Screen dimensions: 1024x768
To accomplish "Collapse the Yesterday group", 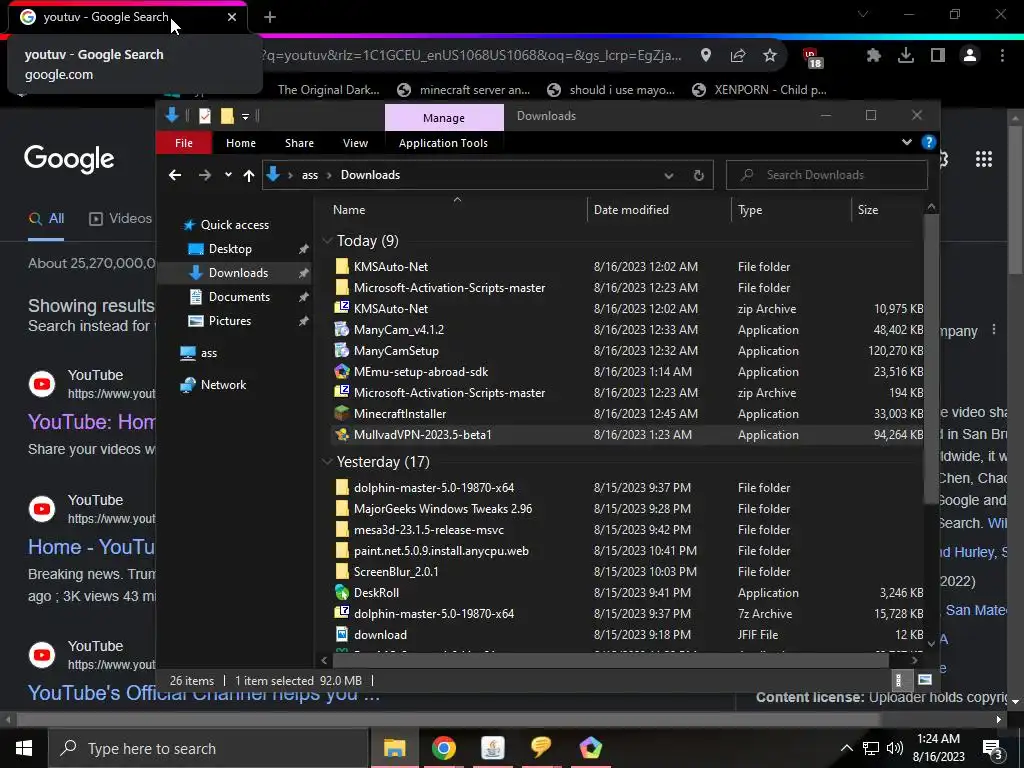I will click(328, 462).
